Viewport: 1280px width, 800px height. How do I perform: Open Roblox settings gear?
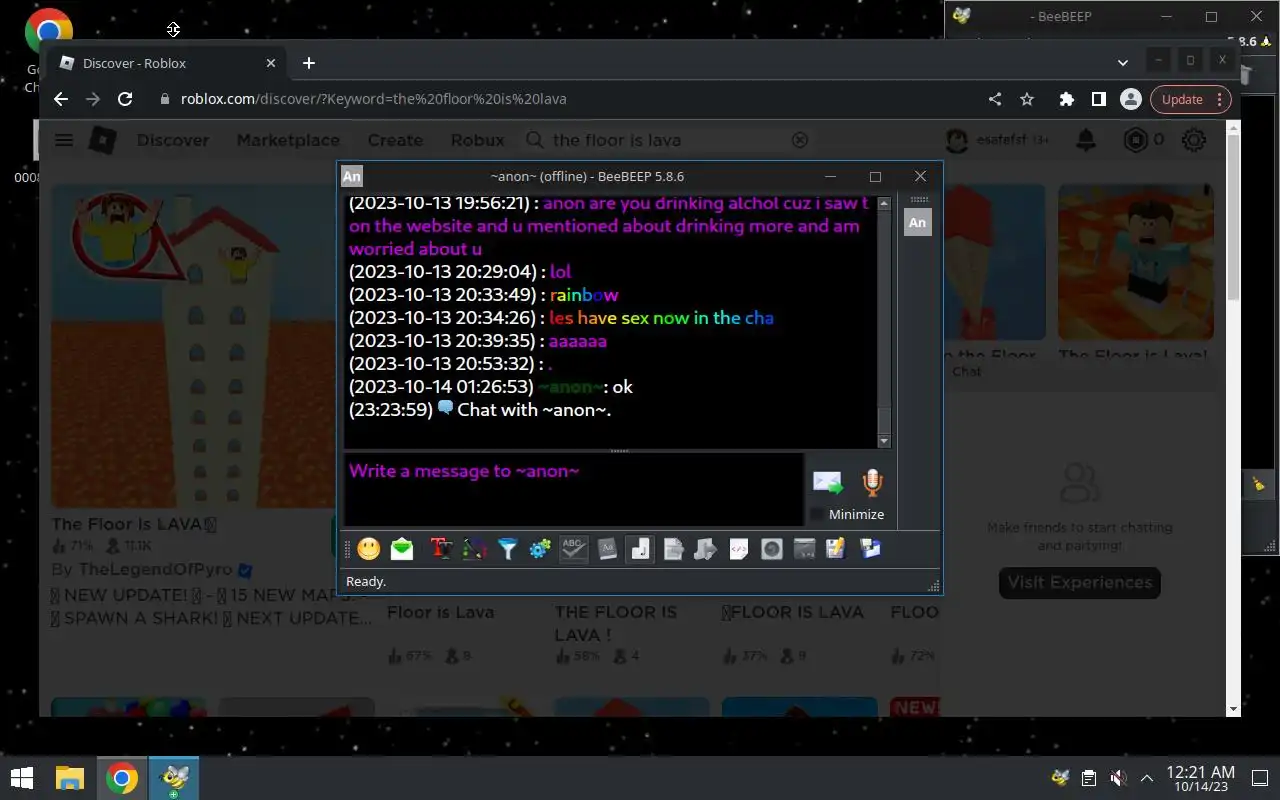click(1194, 140)
